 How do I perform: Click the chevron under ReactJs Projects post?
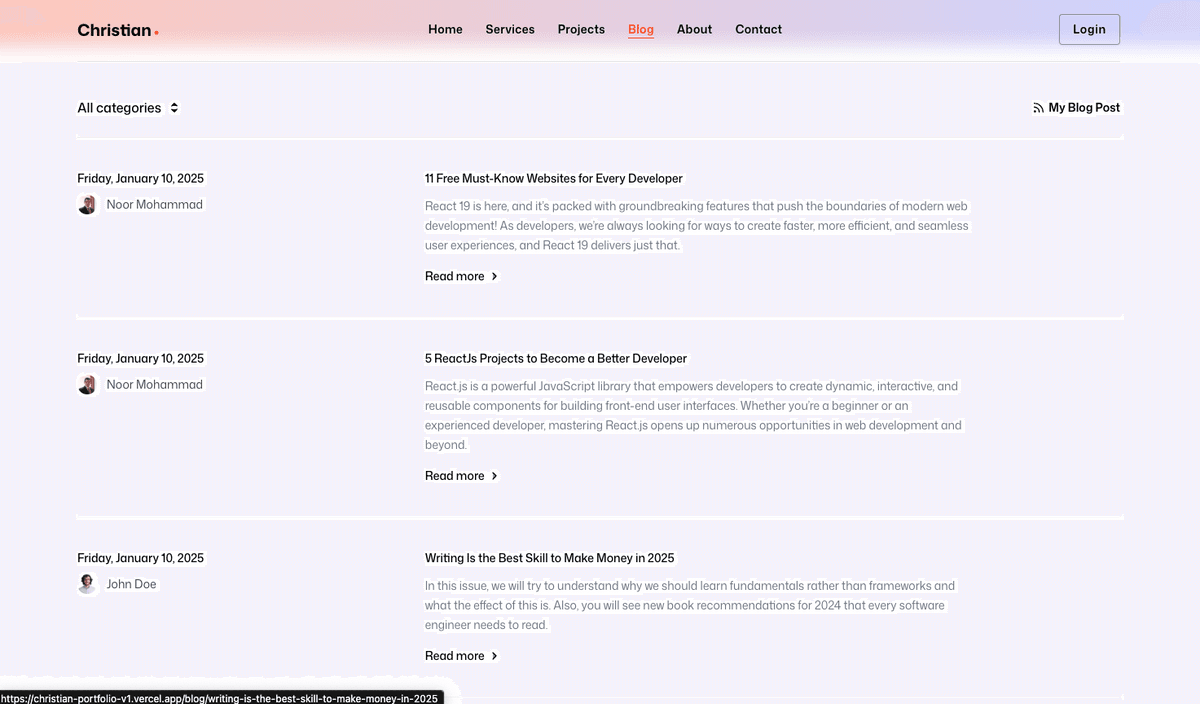point(494,476)
